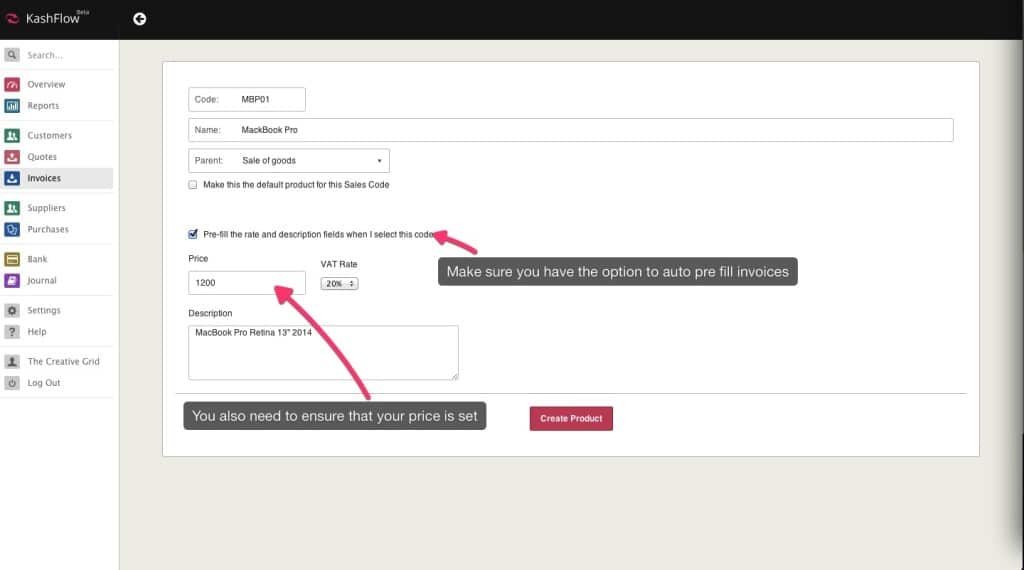Click the Price input field
Image resolution: width=1024 pixels, height=570 pixels.
click(x=246, y=283)
